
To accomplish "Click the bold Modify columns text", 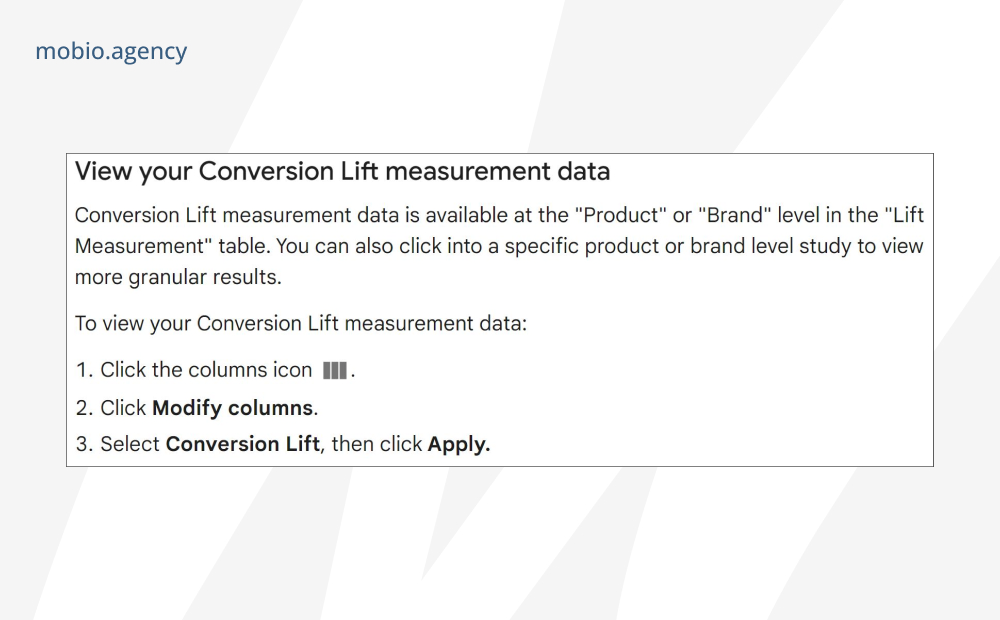I will tap(233, 408).
